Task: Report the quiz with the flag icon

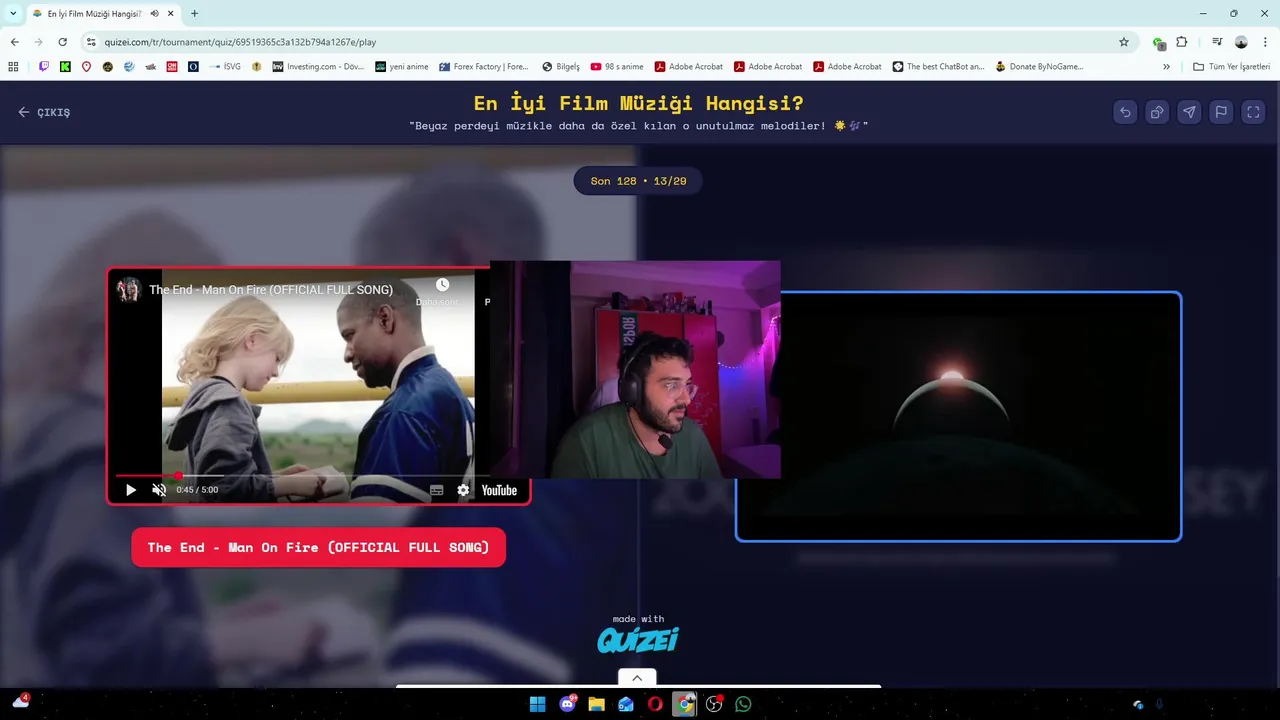Action: click(1221, 112)
